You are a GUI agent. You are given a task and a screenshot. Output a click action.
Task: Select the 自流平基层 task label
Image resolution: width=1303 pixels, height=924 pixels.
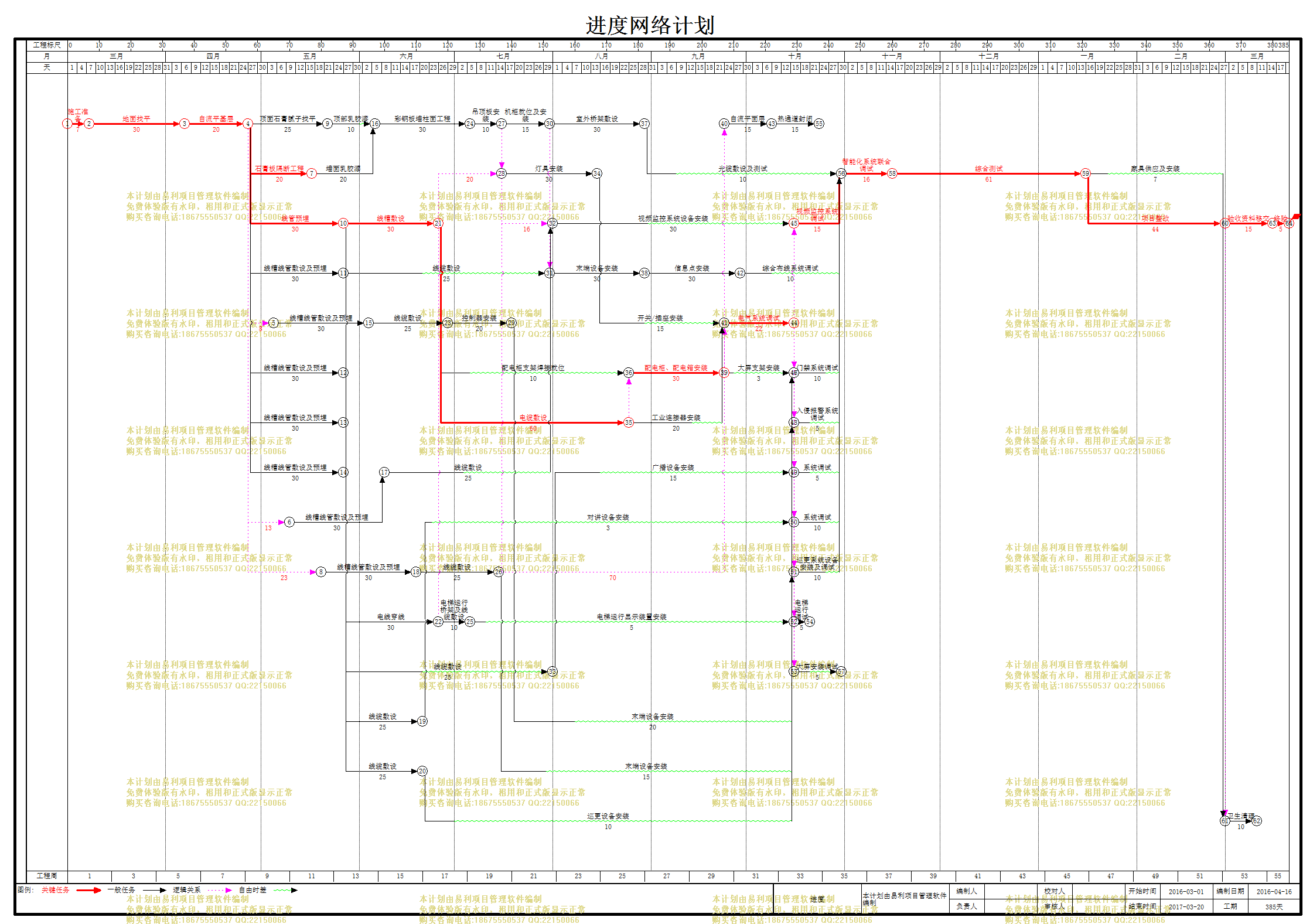click(216, 119)
